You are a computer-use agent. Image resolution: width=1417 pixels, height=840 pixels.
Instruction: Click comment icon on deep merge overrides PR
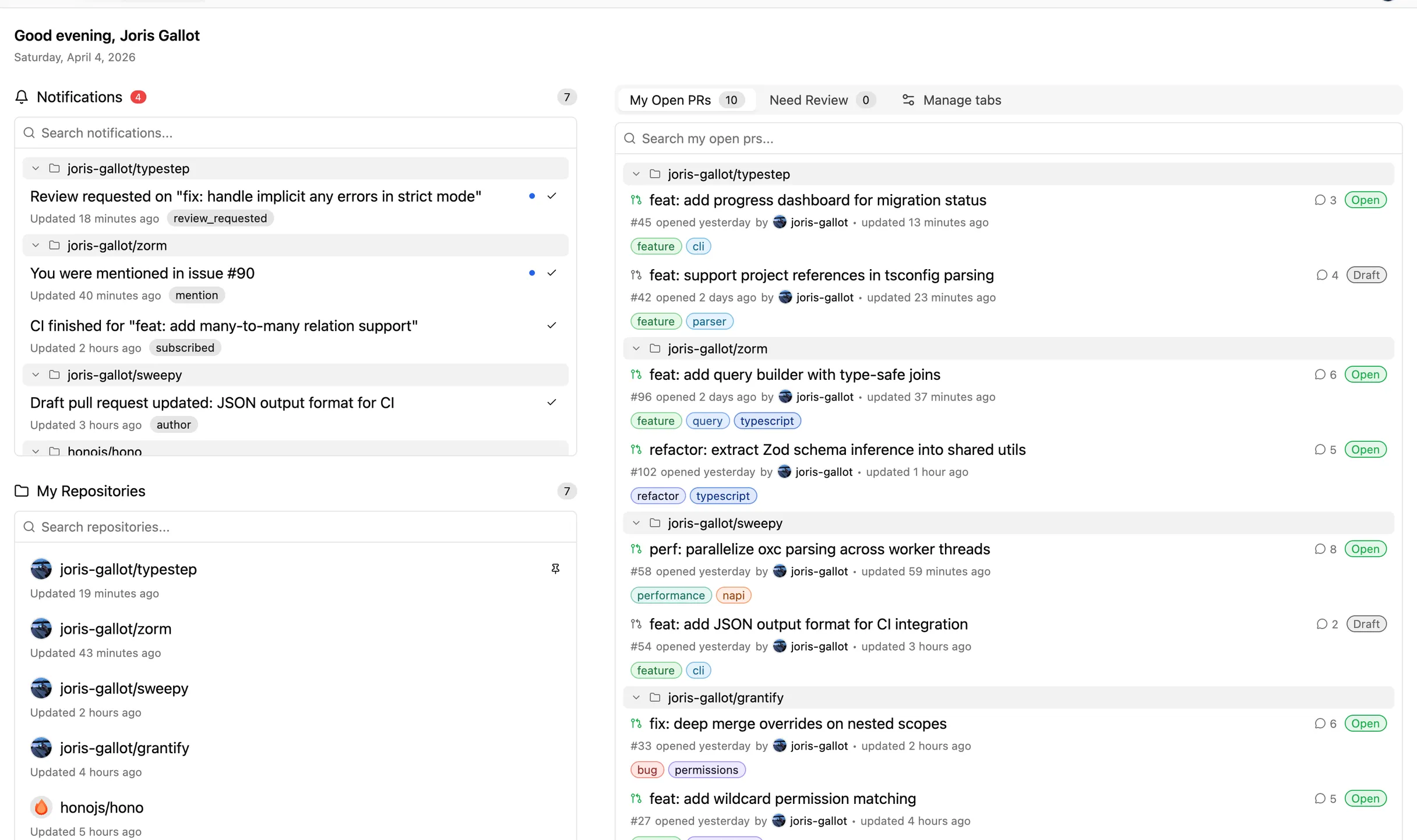(1320, 723)
